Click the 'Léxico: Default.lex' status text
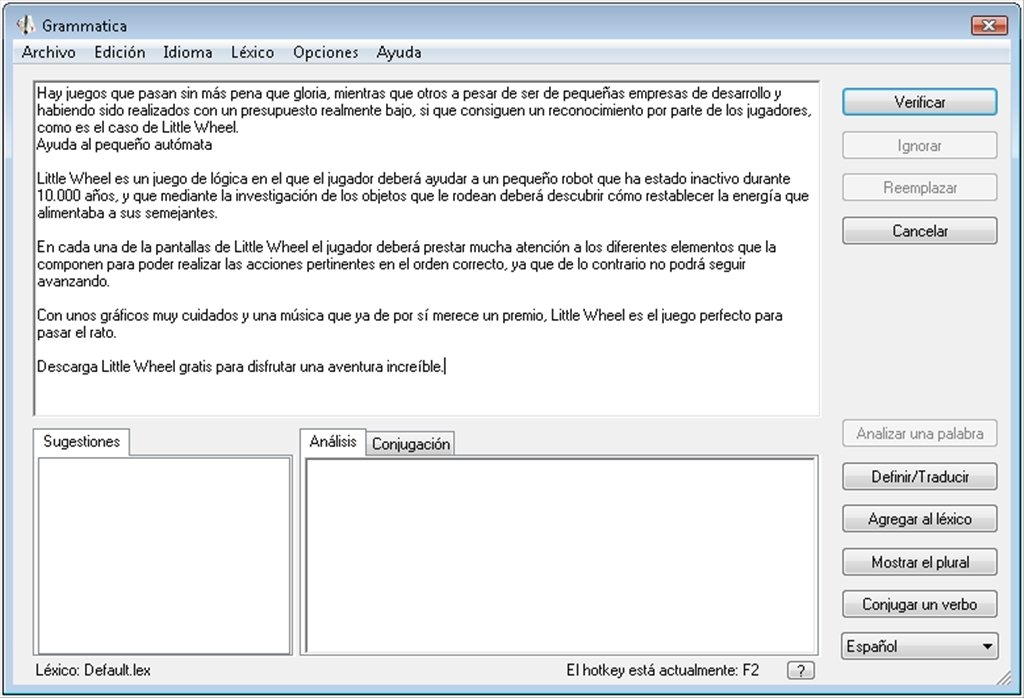This screenshot has width=1024, height=698. (x=93, y=671)
